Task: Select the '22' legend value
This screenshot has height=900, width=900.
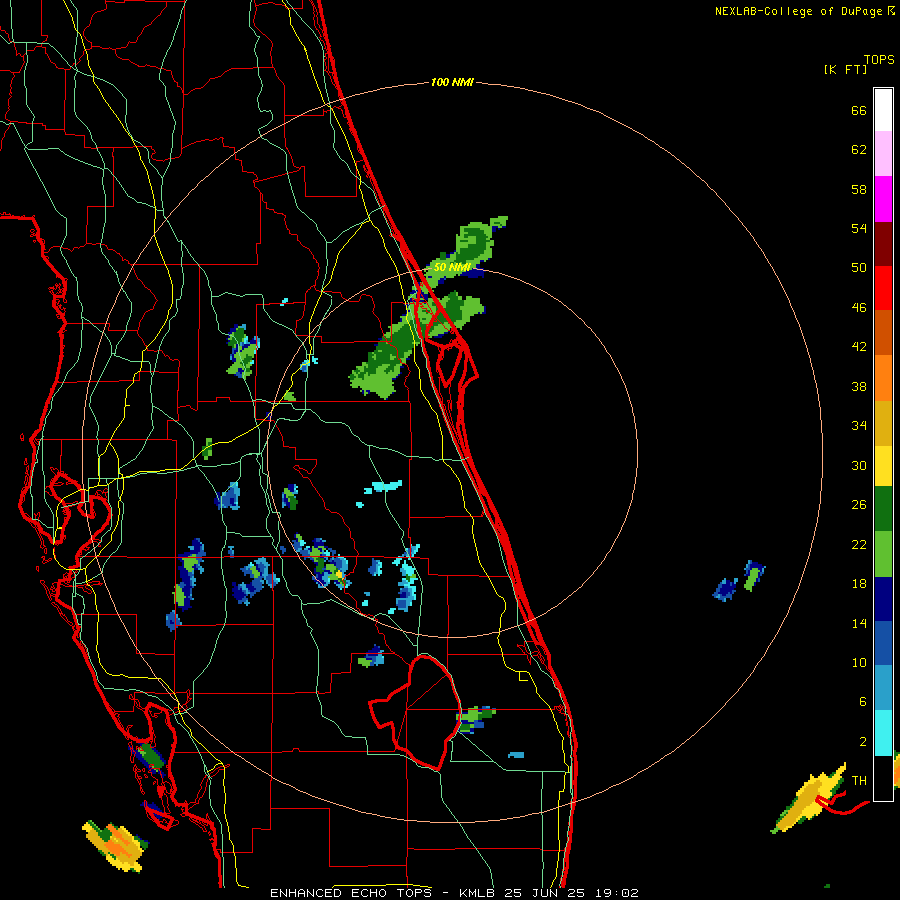Action: [859, 544]
